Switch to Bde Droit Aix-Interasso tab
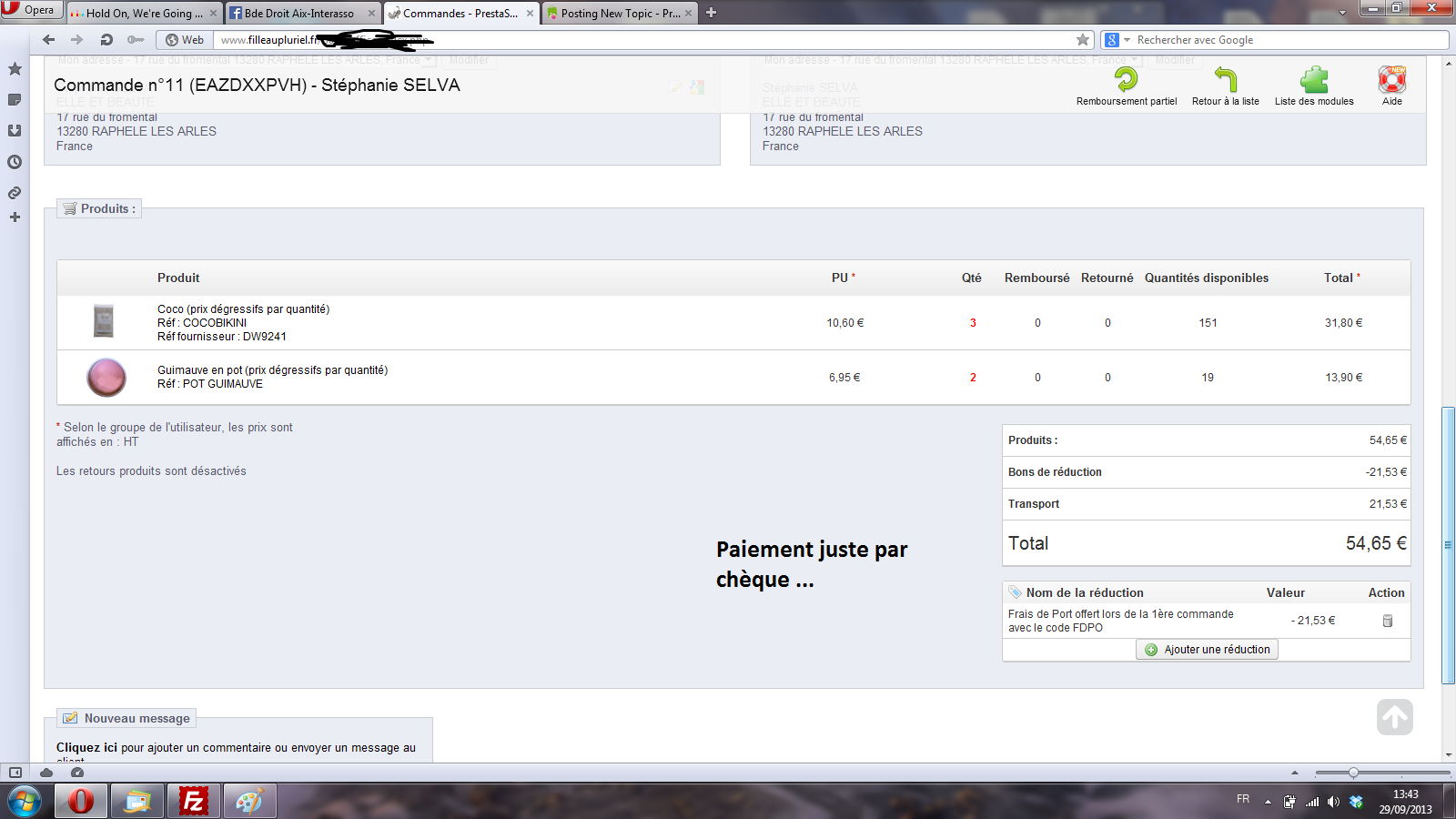Screen dimensions: 1456x819 301,13
